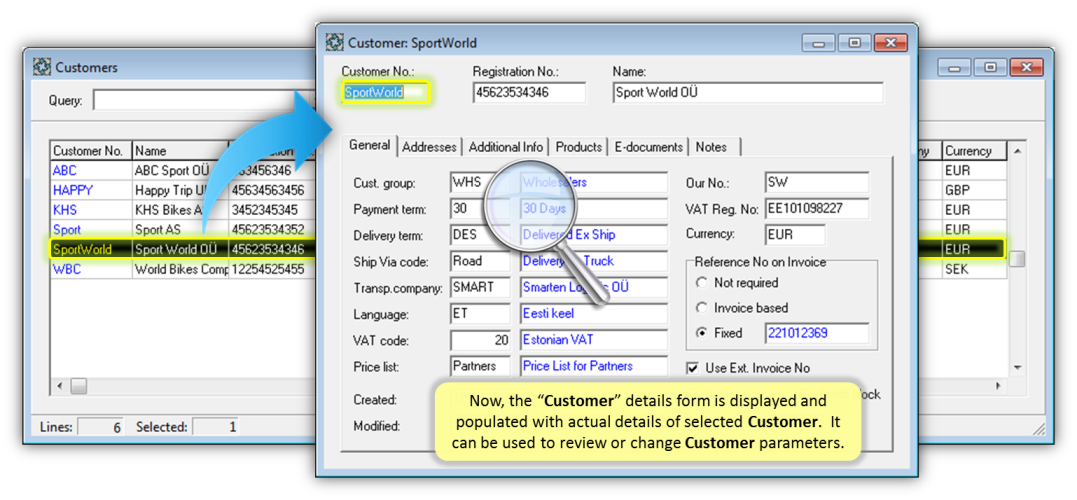Click the Name field Sport World OÜ
This screenshot has width=1077, height=500.
point(748,93)
